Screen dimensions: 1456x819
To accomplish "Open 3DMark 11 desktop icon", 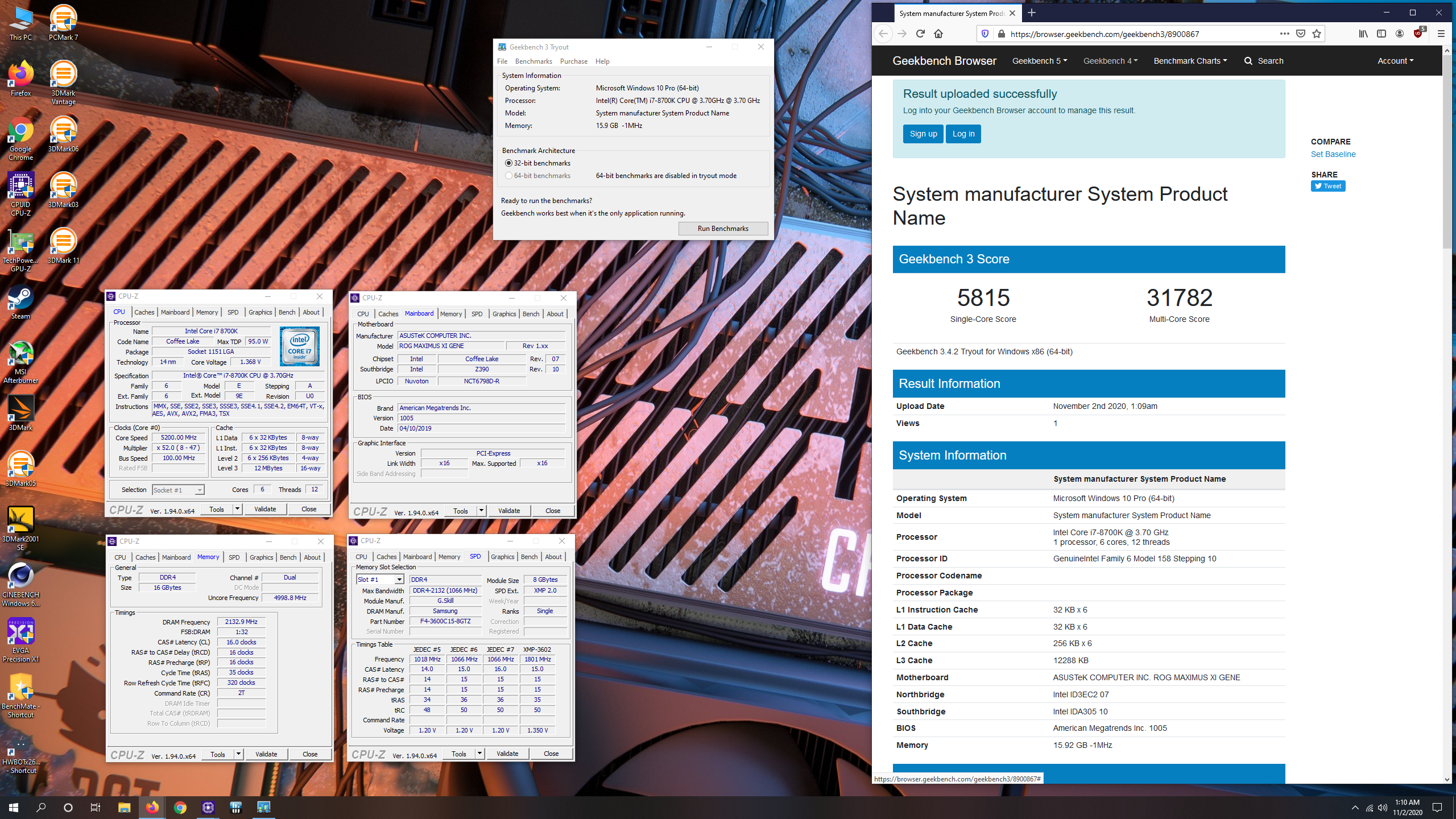I will click(63, 246).
